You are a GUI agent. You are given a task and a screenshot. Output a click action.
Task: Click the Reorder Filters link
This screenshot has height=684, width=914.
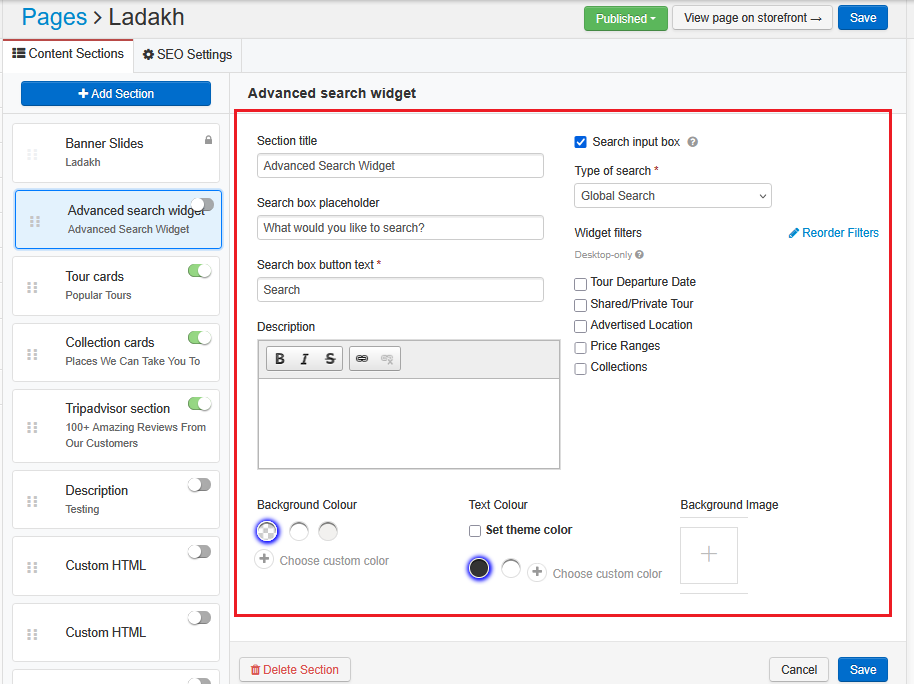(x=833, y=233)
